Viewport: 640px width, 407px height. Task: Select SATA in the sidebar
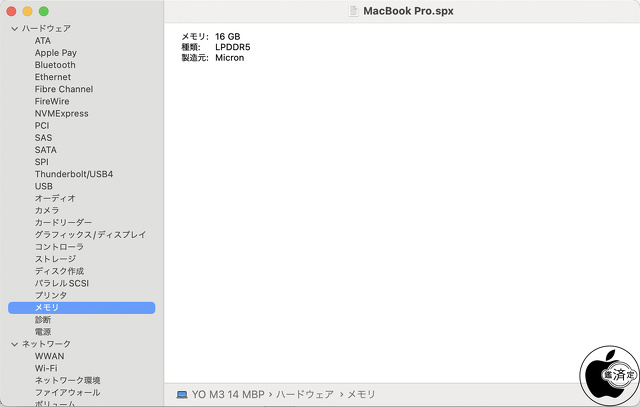45,150
